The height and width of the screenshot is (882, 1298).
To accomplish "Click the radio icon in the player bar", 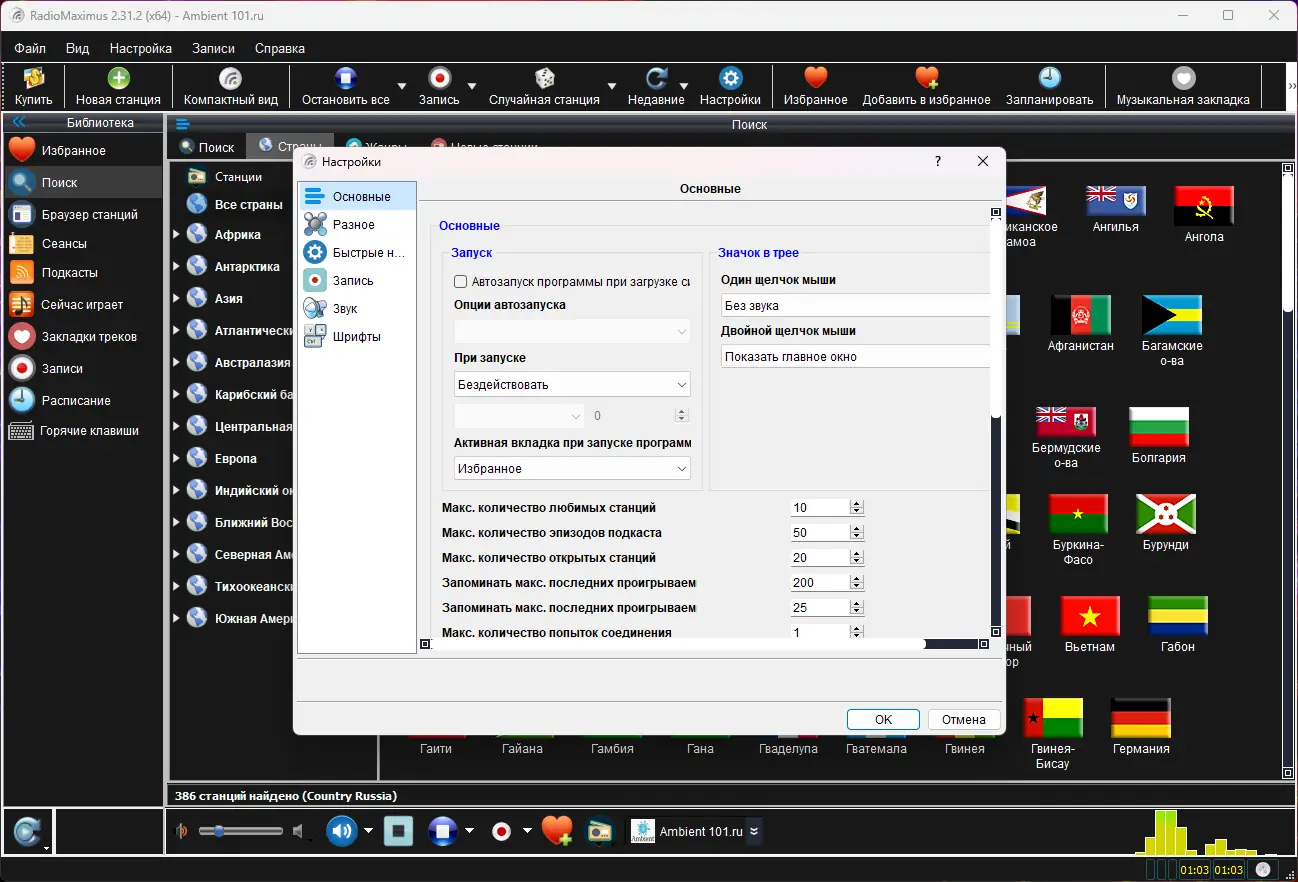I will (599, 831).
